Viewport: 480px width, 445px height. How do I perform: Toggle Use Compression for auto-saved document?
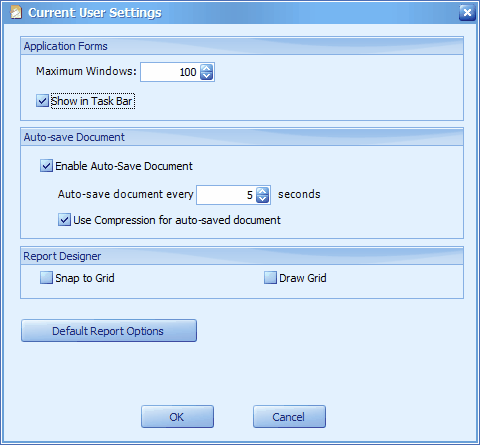(64, 220)
